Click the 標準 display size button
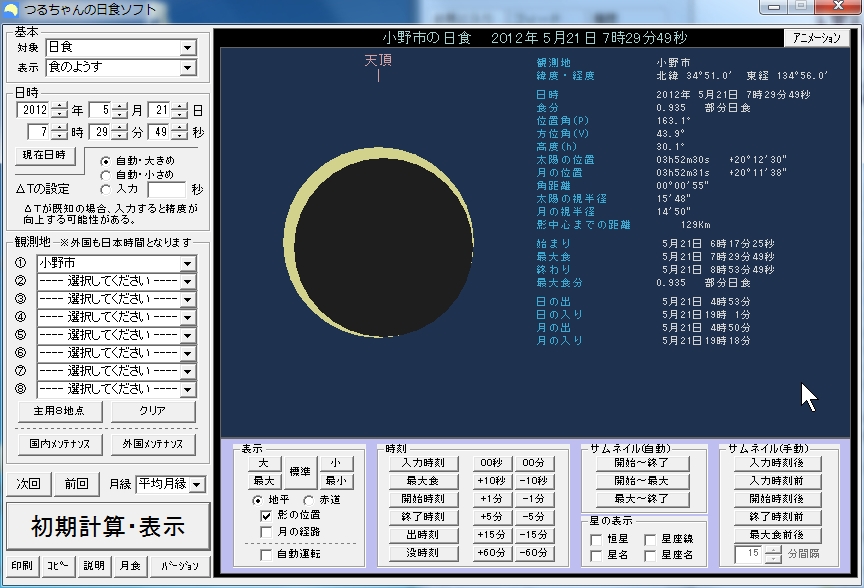This screenshot has height=588, width=864. 300,472
